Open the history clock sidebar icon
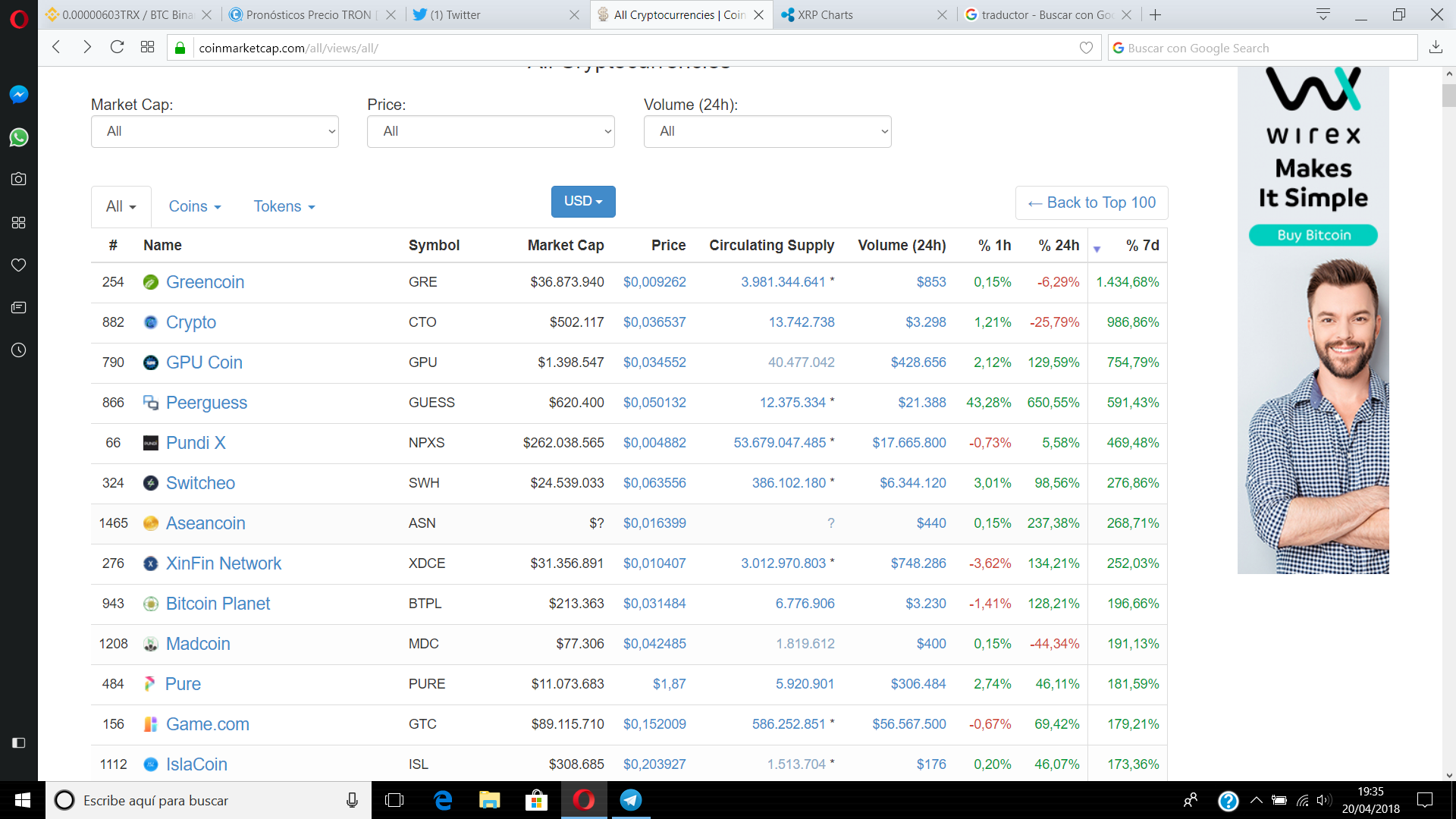 19,350
